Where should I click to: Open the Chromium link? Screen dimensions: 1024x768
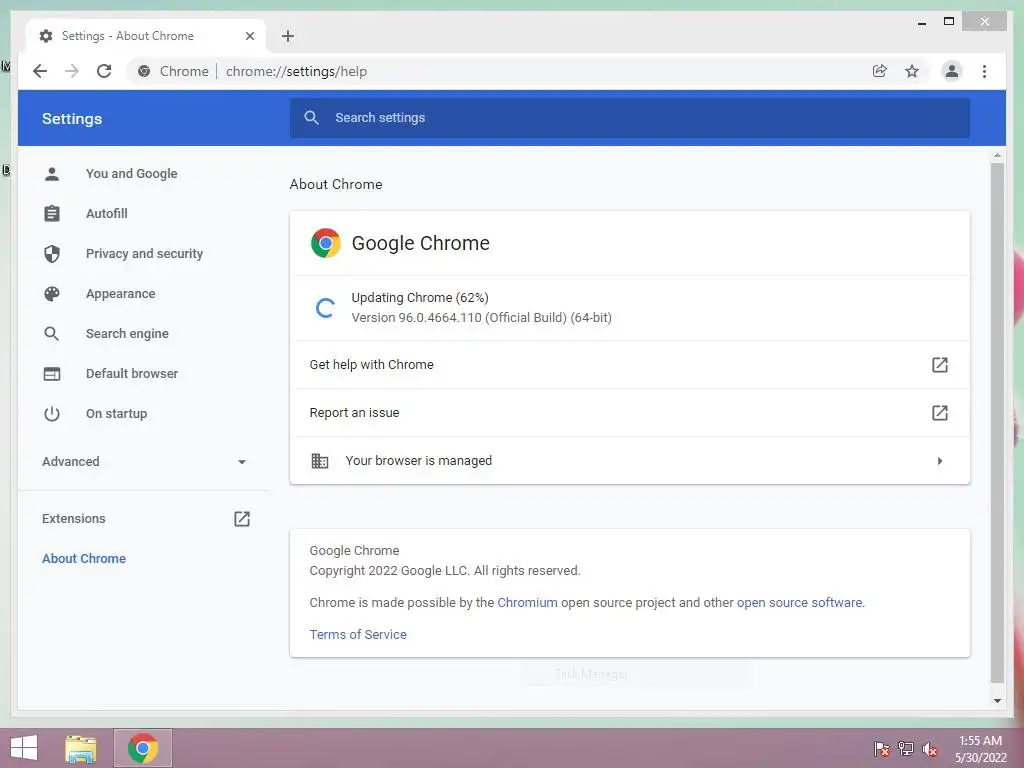(528, 602)
